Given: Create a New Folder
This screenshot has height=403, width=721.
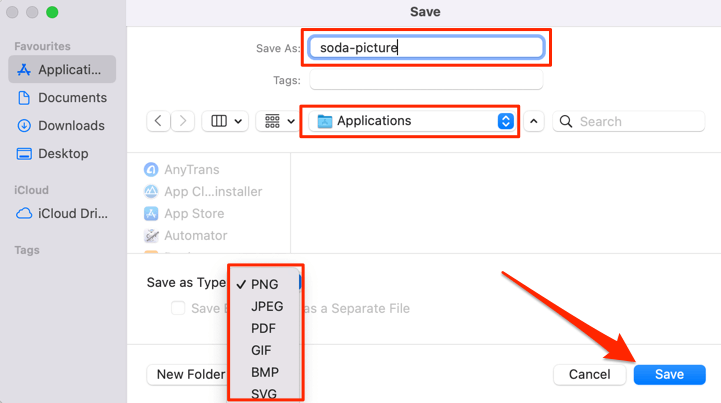Looking at the screenshot, I should tap(190, 374).
